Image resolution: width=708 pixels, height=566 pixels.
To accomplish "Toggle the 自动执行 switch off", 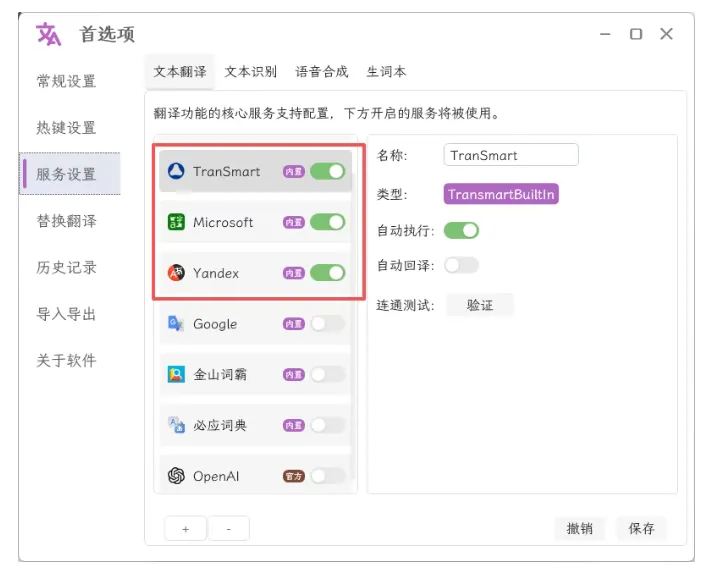I will [x=461, y=231].
